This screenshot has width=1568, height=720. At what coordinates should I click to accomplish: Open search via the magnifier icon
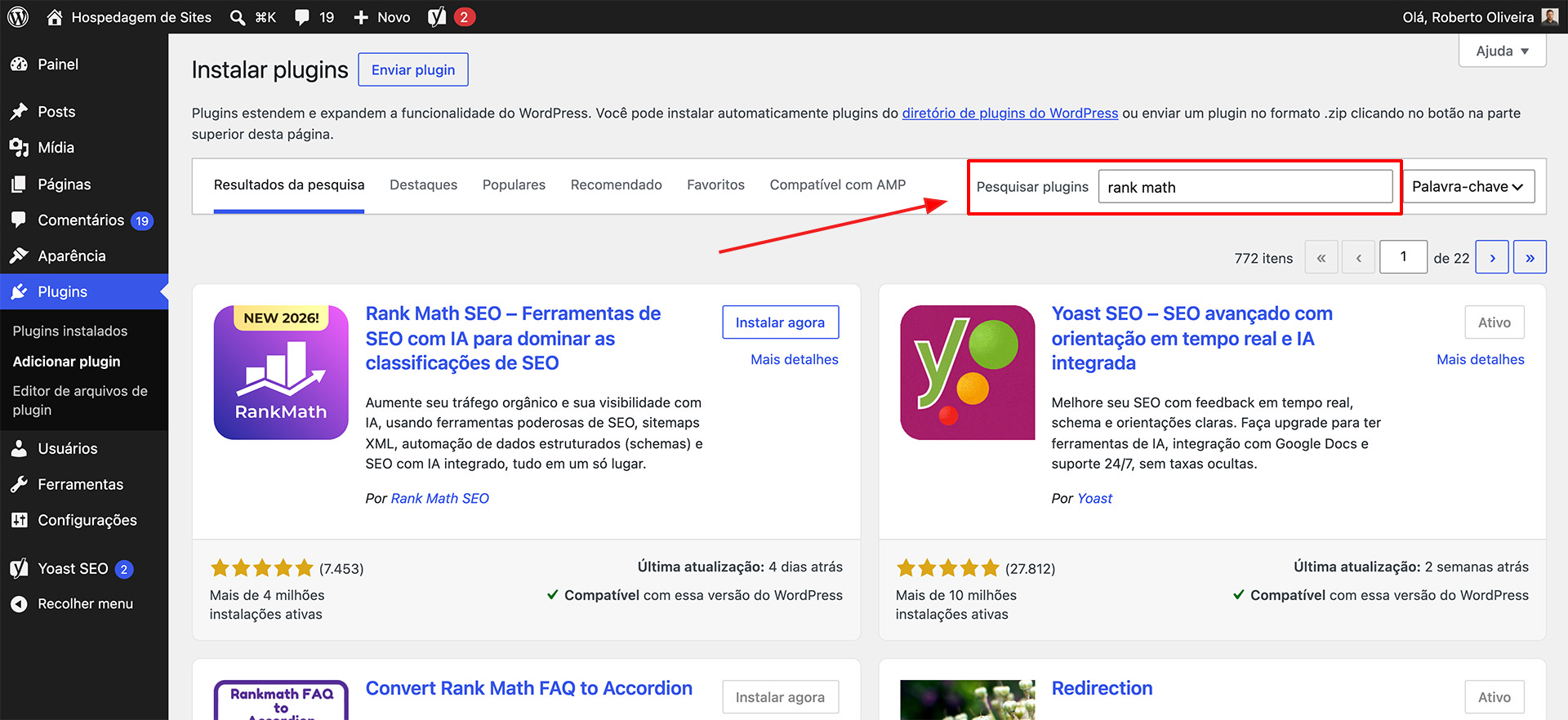coord(238,17)
